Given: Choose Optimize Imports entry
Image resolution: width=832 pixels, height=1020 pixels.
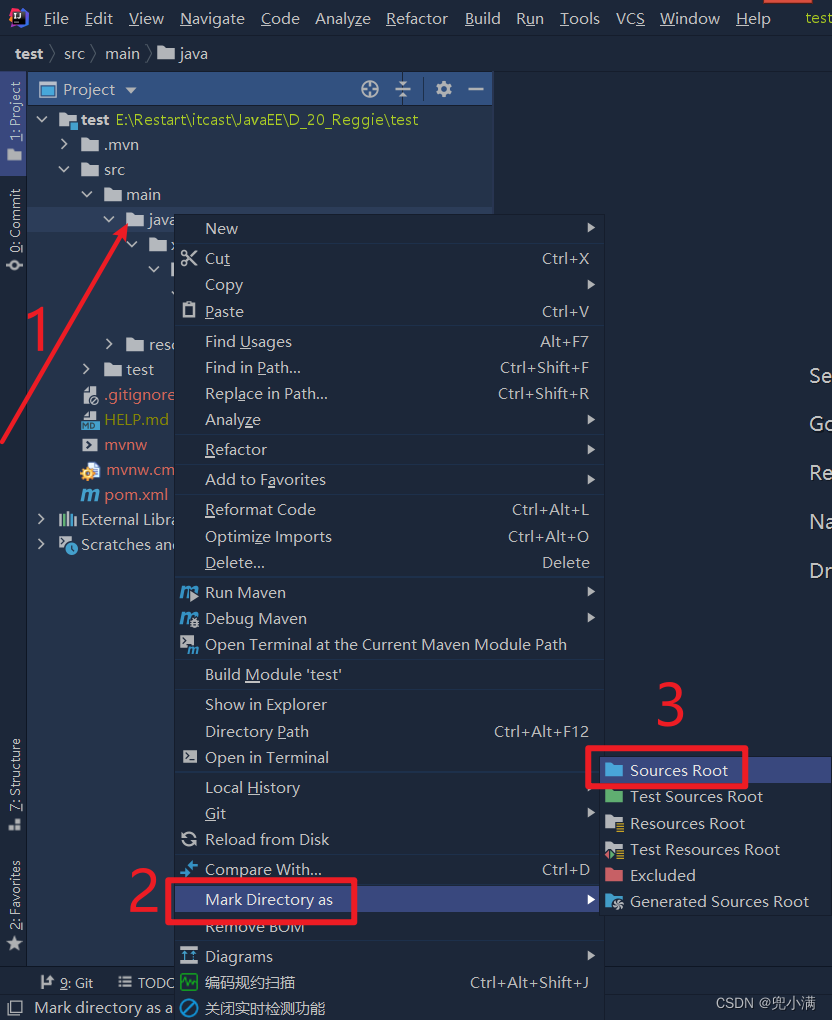Looking at the screenshot, I should (x=389, y=537).
